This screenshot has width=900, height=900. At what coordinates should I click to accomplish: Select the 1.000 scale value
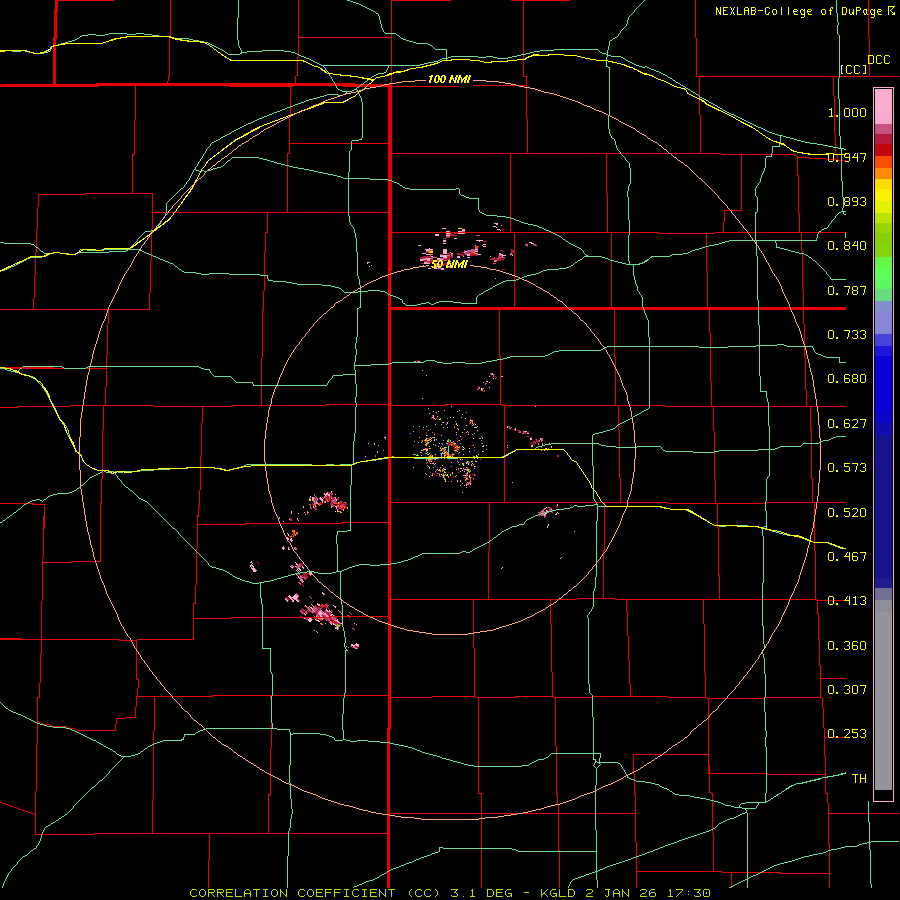click(x=847, y=112)
